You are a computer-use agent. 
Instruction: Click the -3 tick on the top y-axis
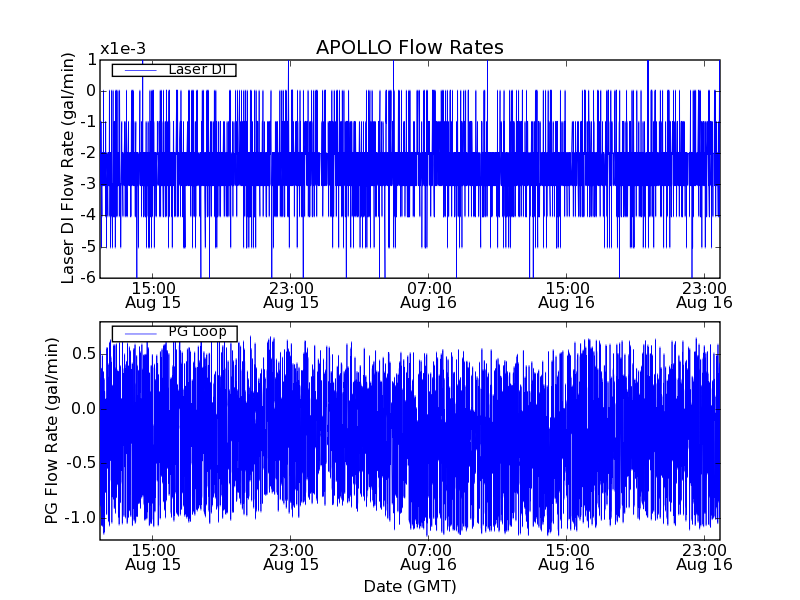click(x=88, y=184)
